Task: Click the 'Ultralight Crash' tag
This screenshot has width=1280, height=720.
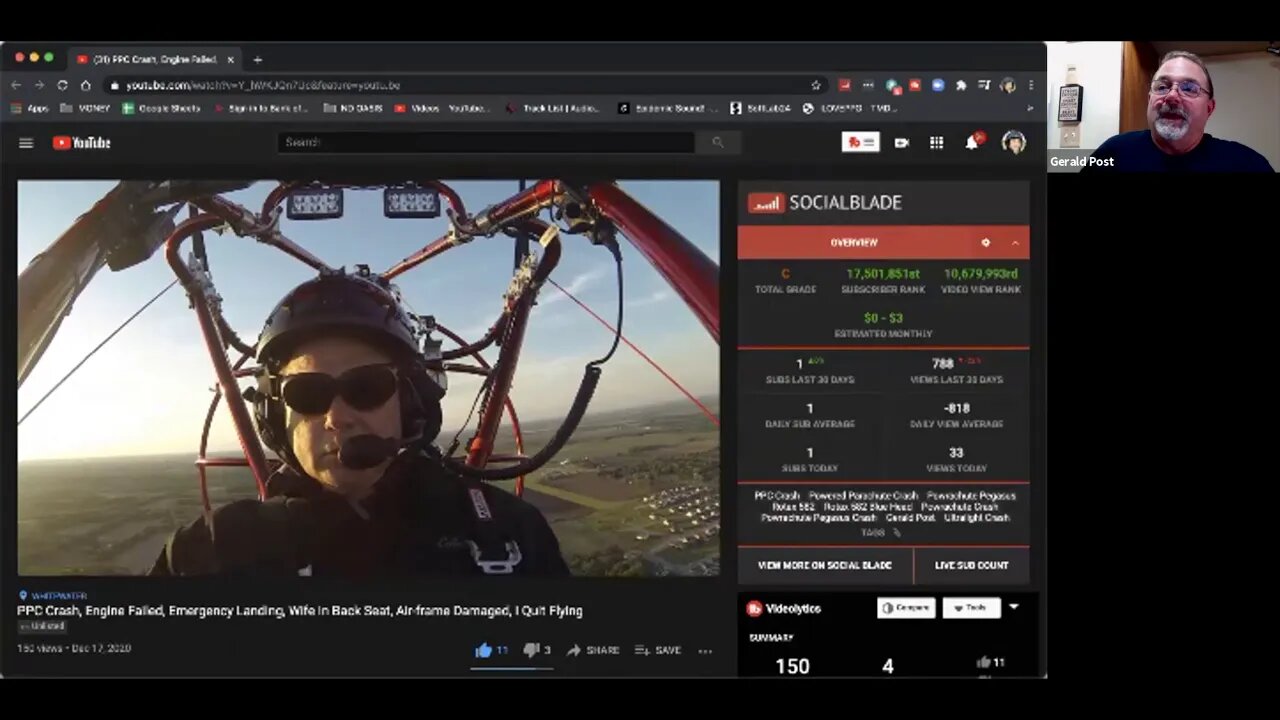Action: pos(977,518)
